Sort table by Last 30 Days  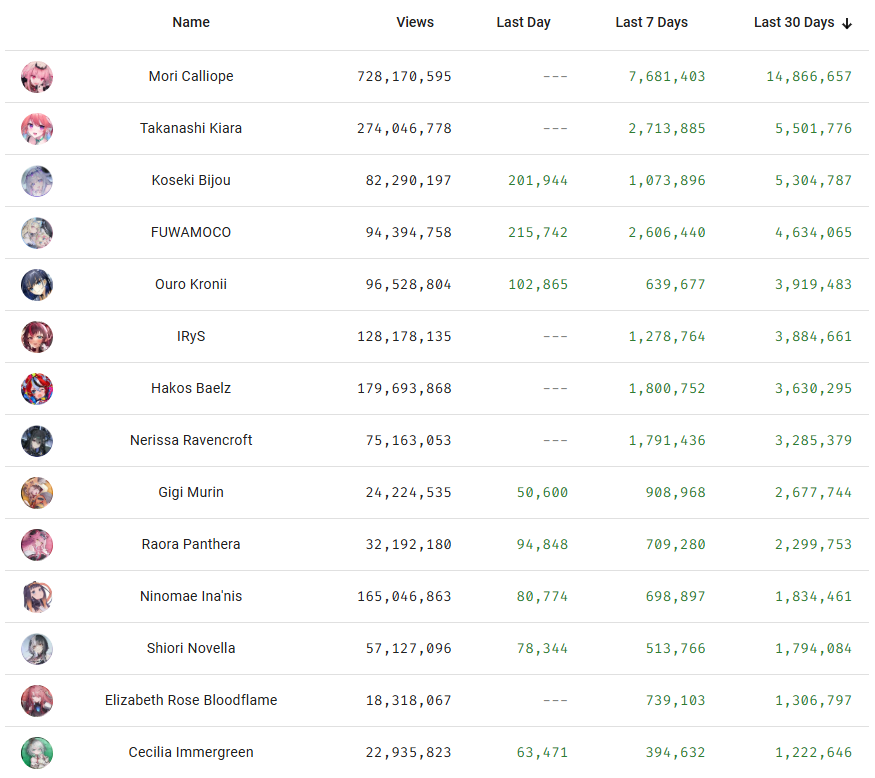click(793, 22)
